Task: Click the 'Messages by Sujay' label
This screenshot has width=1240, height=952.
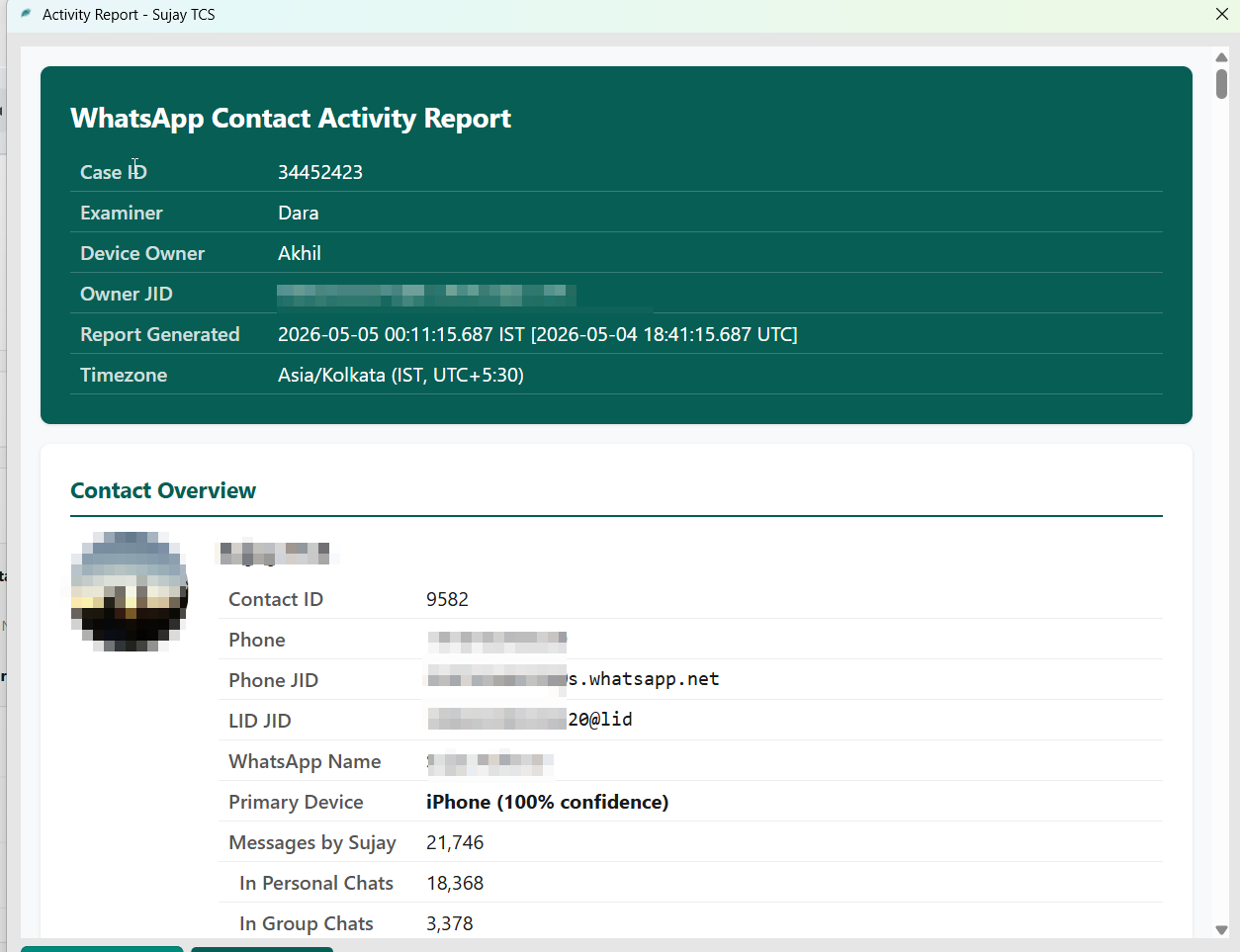Action: click(x=312, y=842)
